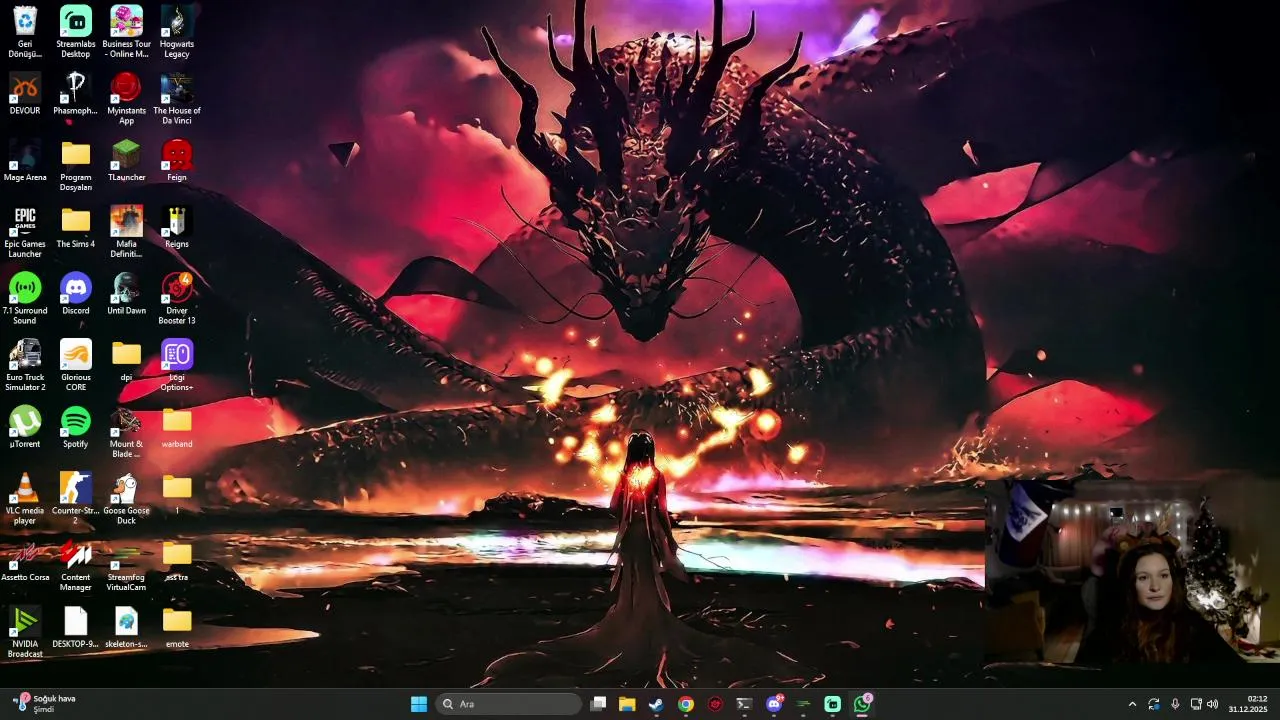The image size is (1280, 720).
Task: Select The Sims 4 folder
Action: [x=76, y=228]
